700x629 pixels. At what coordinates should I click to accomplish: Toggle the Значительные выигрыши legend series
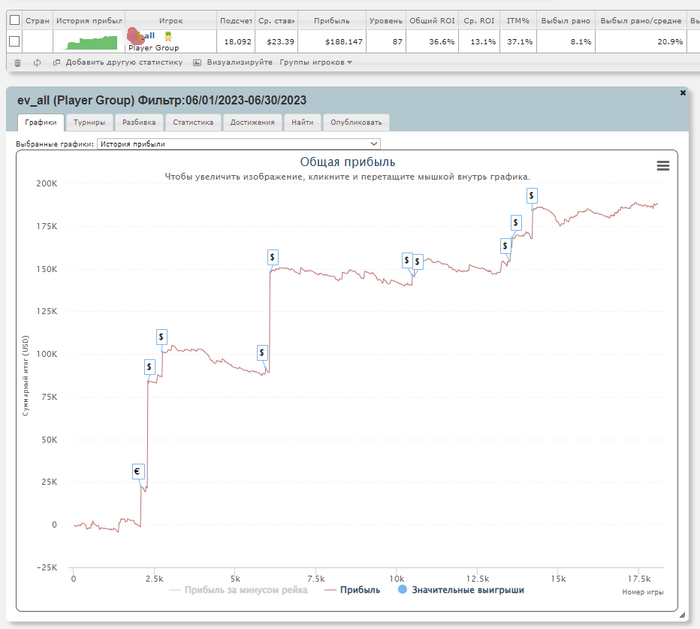461,590
